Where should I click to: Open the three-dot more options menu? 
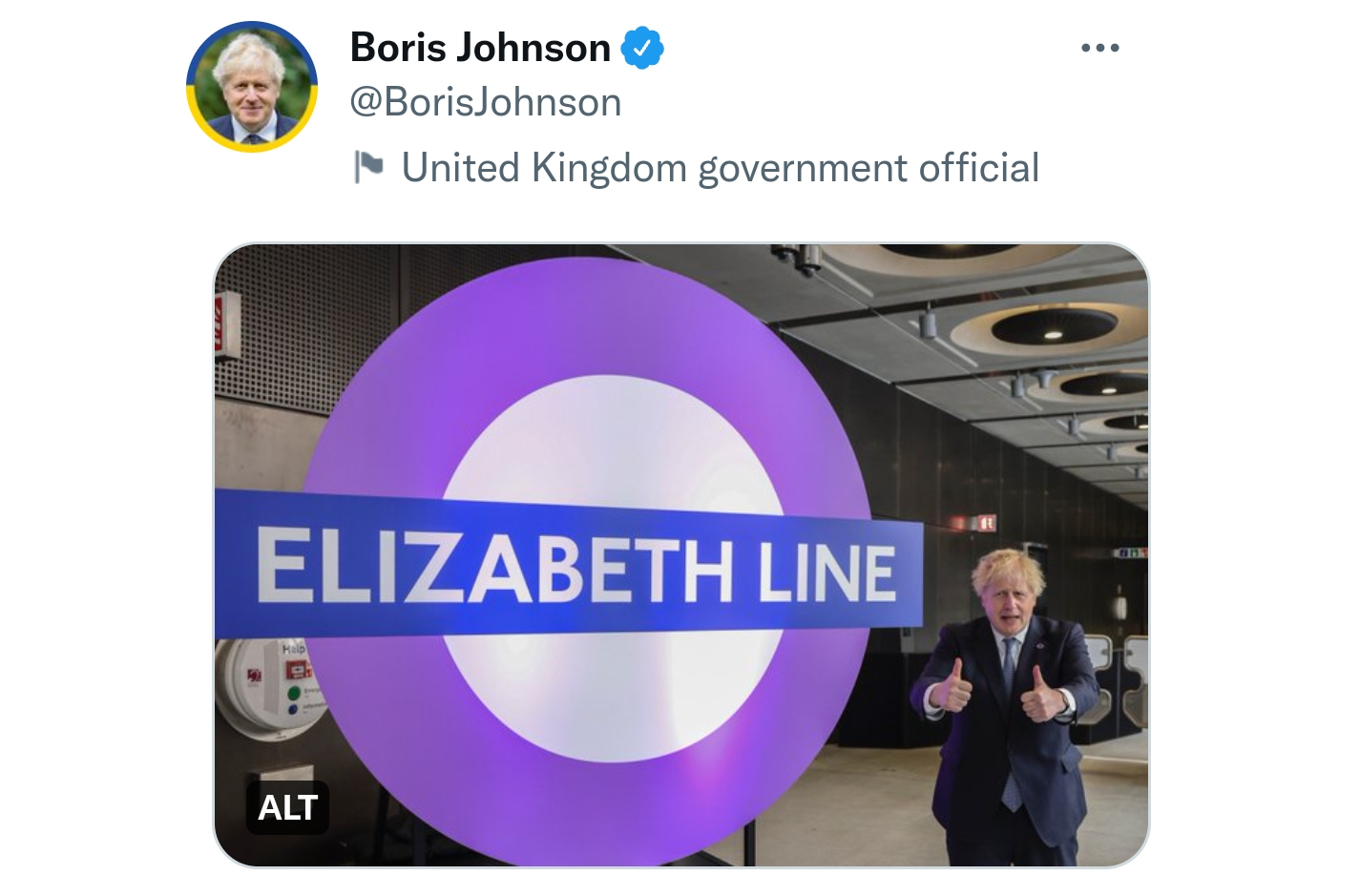(1099, 48)
